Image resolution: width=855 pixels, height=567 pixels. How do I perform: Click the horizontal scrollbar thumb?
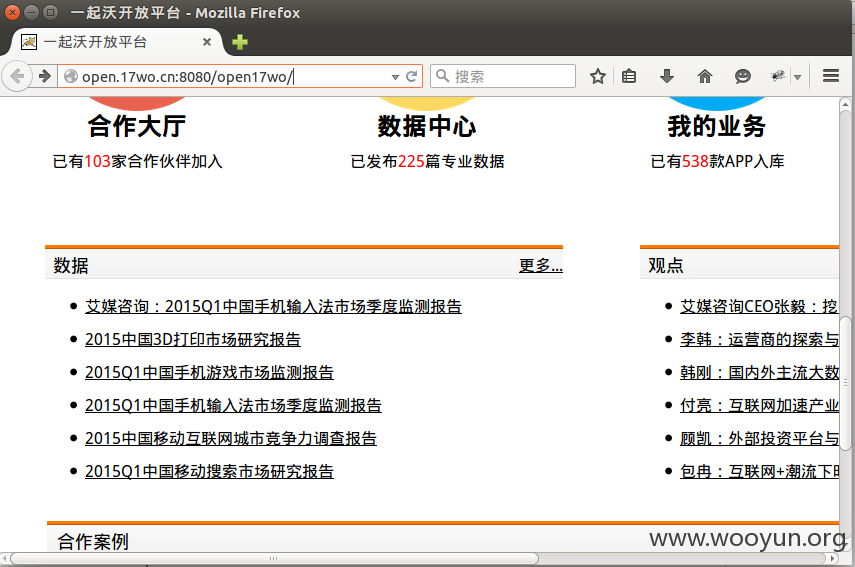274,558
